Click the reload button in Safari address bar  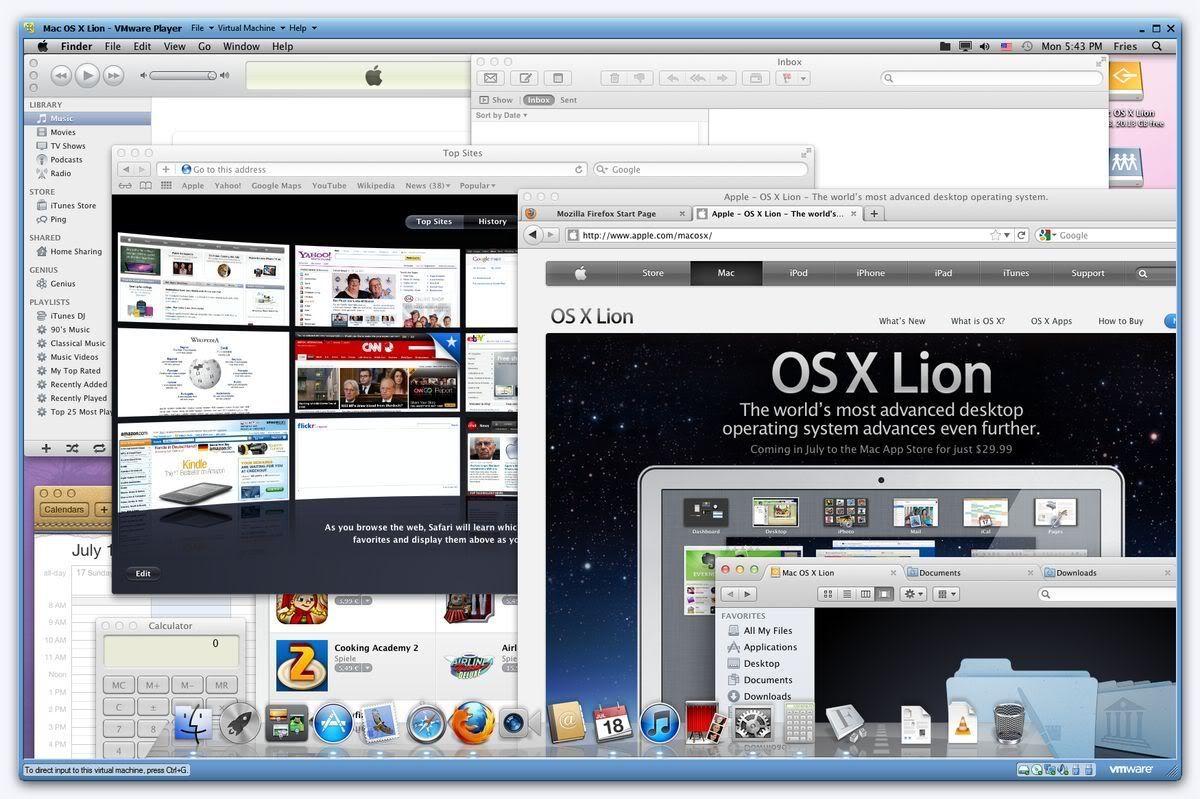click(578, 170)
